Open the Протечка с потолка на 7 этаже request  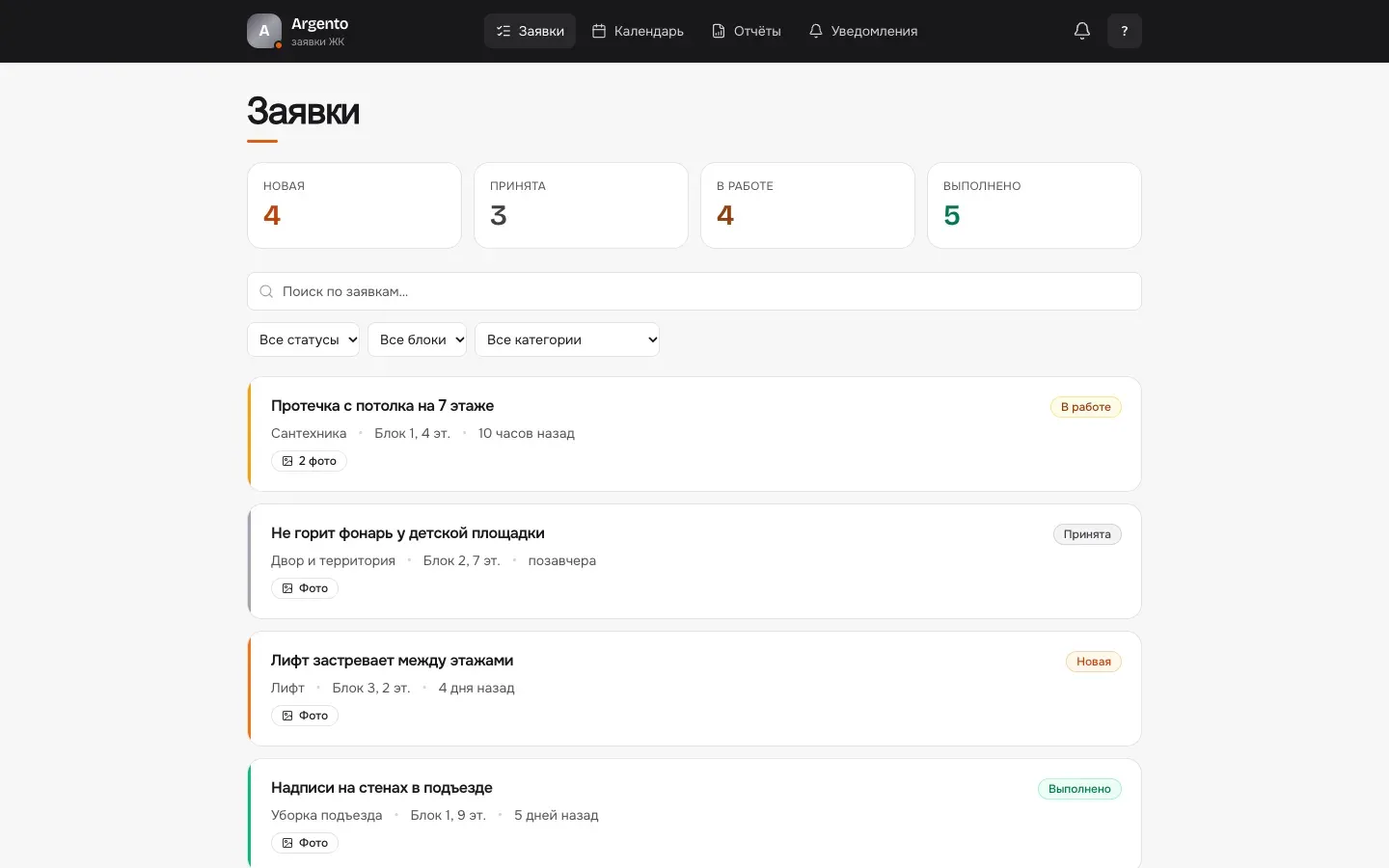[694, 434]
